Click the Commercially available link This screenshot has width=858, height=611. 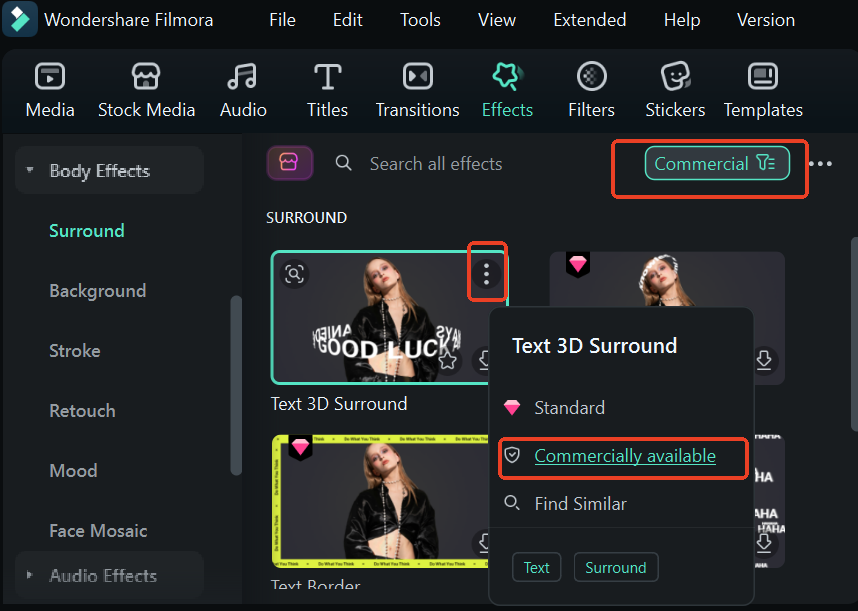(625, 456)
